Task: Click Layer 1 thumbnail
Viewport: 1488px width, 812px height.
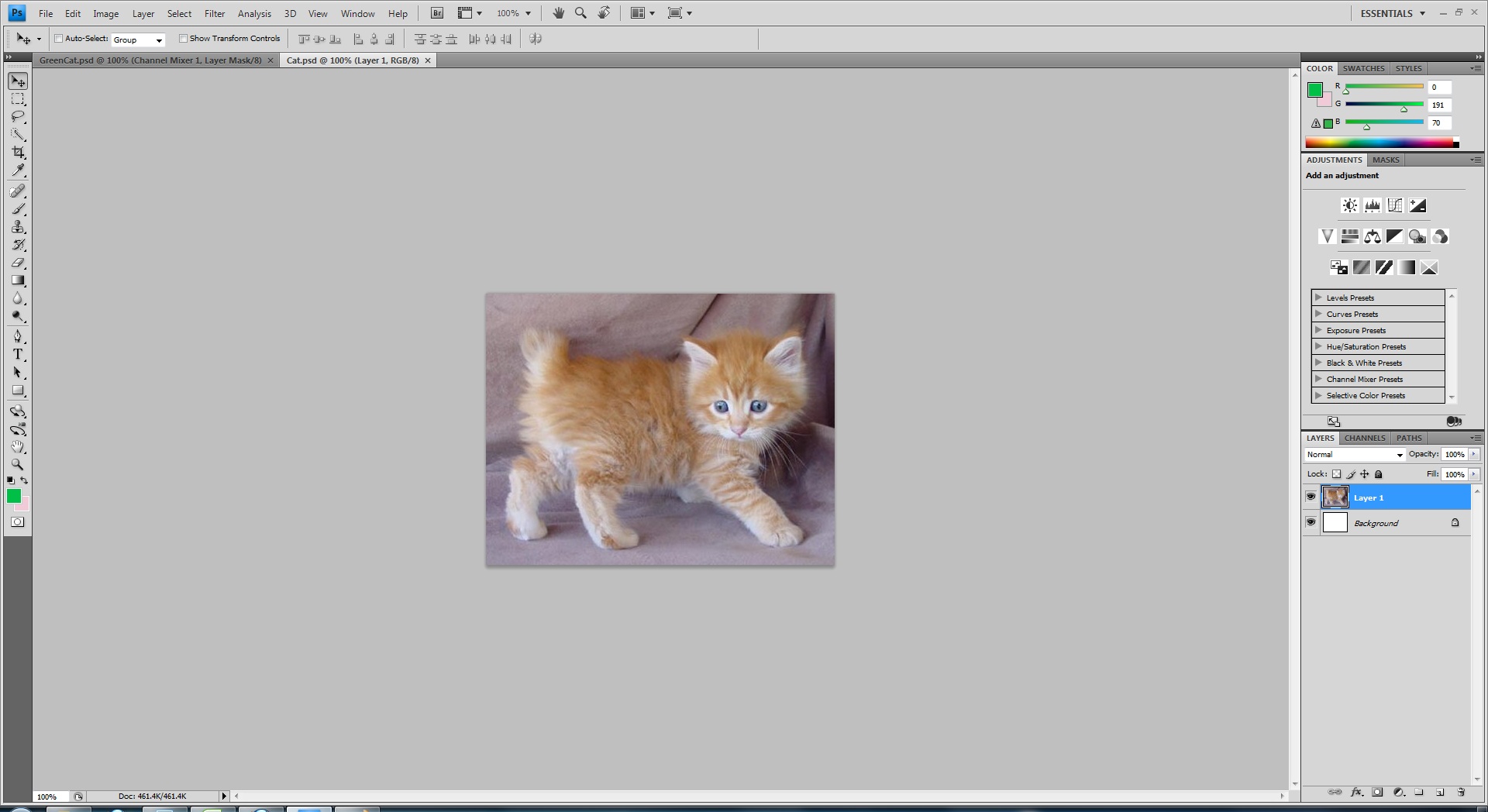Action: pyautogui.click(x=1335, y=497)
